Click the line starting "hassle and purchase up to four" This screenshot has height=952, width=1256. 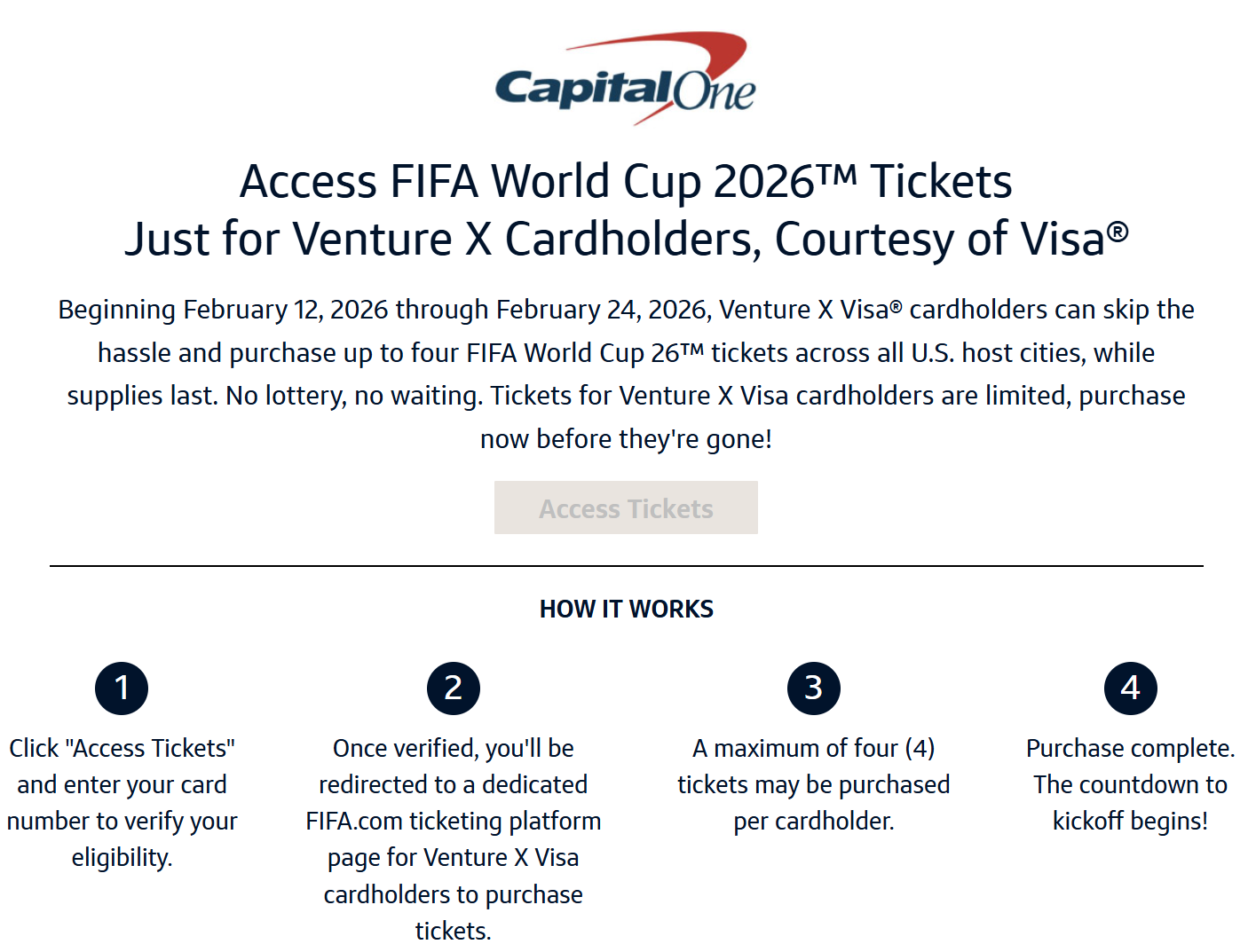[x=626, y=353]
